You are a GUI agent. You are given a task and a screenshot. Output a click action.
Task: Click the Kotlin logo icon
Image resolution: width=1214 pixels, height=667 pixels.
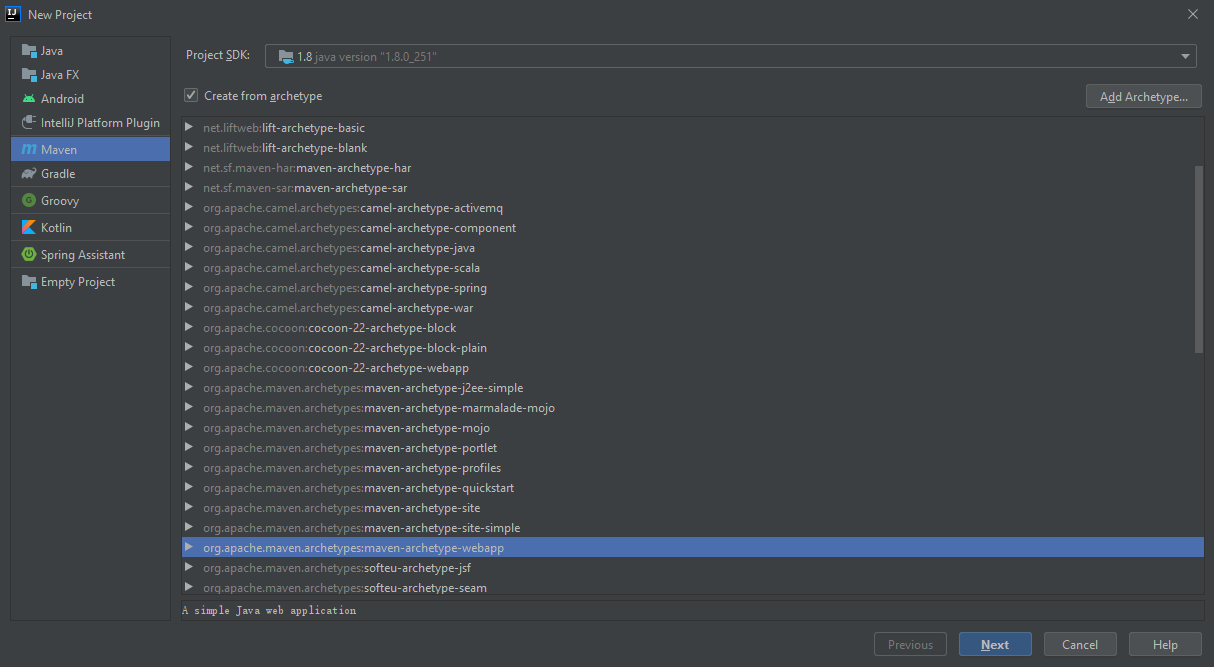tap(28, 227)
